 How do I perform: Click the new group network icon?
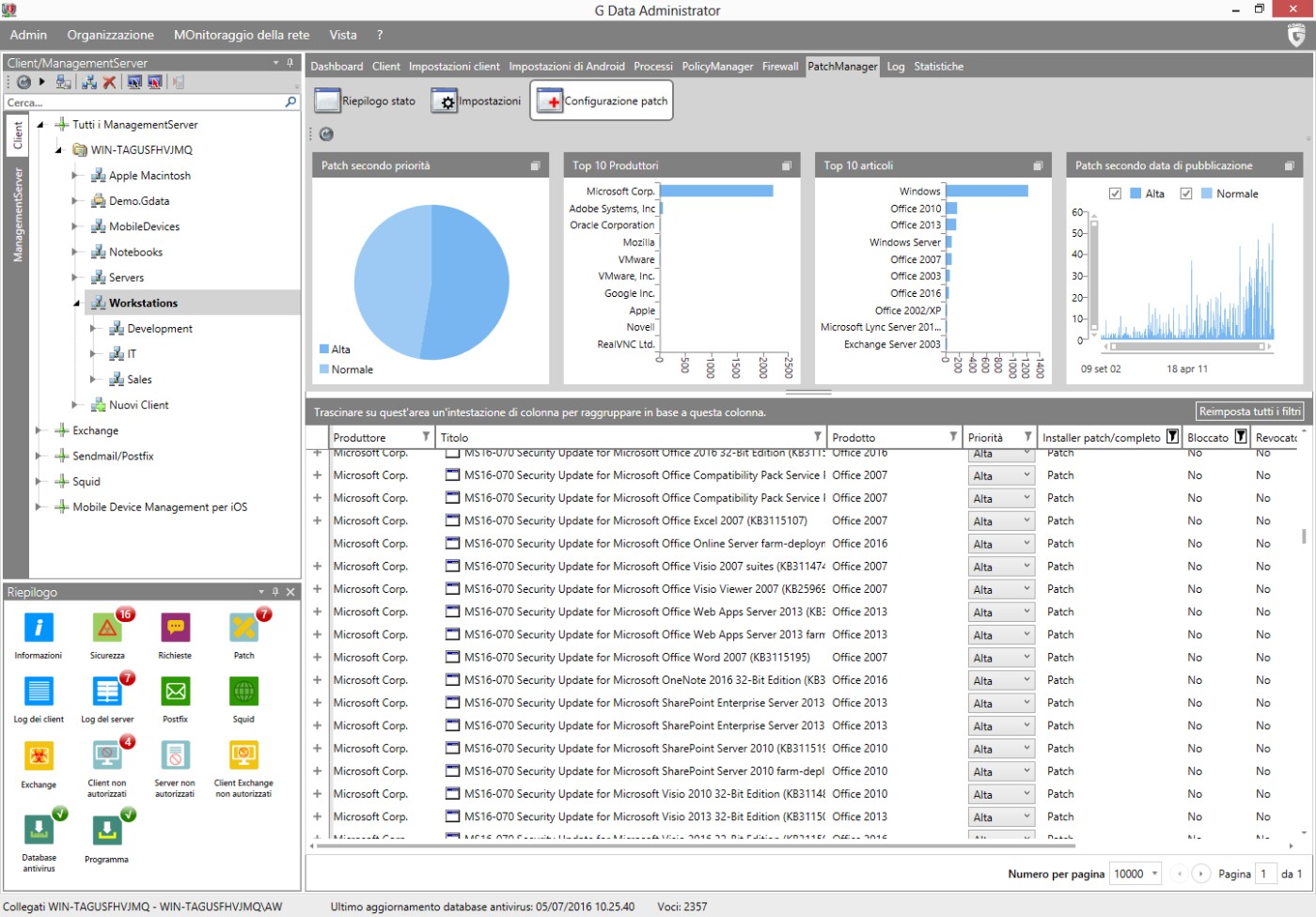[x=89, y=82]
